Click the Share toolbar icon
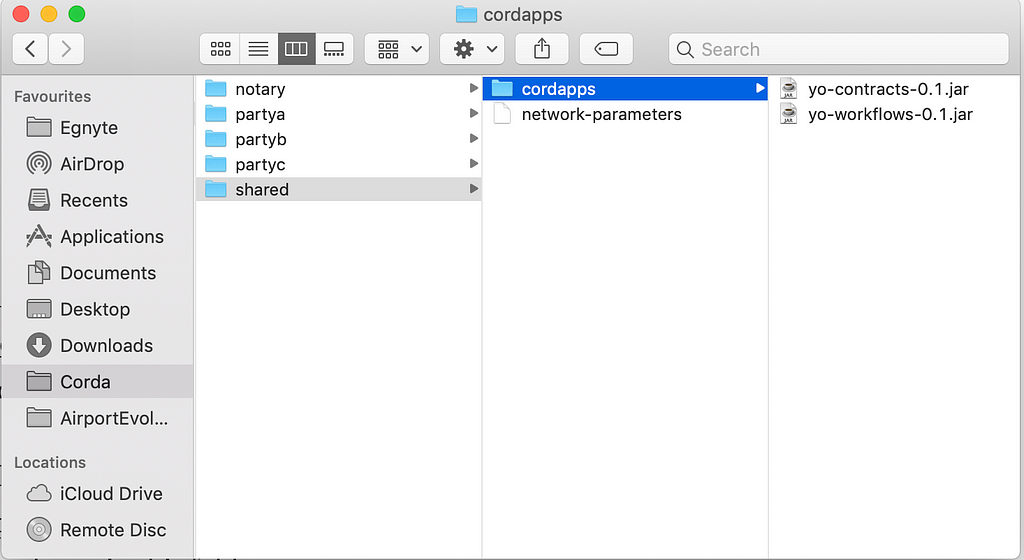 [x=541, y=49]
